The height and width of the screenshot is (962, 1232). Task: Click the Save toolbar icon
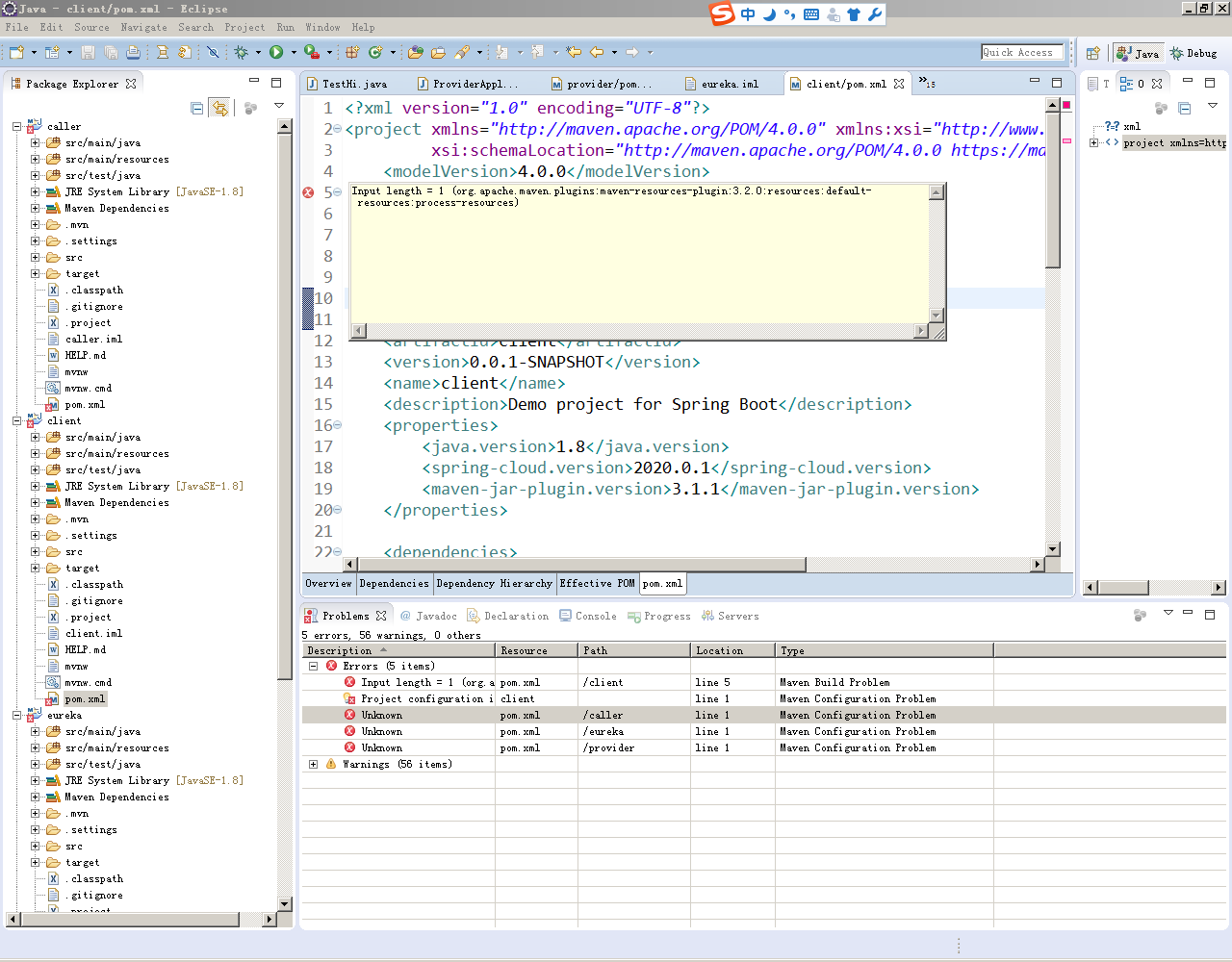(x=88, y=52)
